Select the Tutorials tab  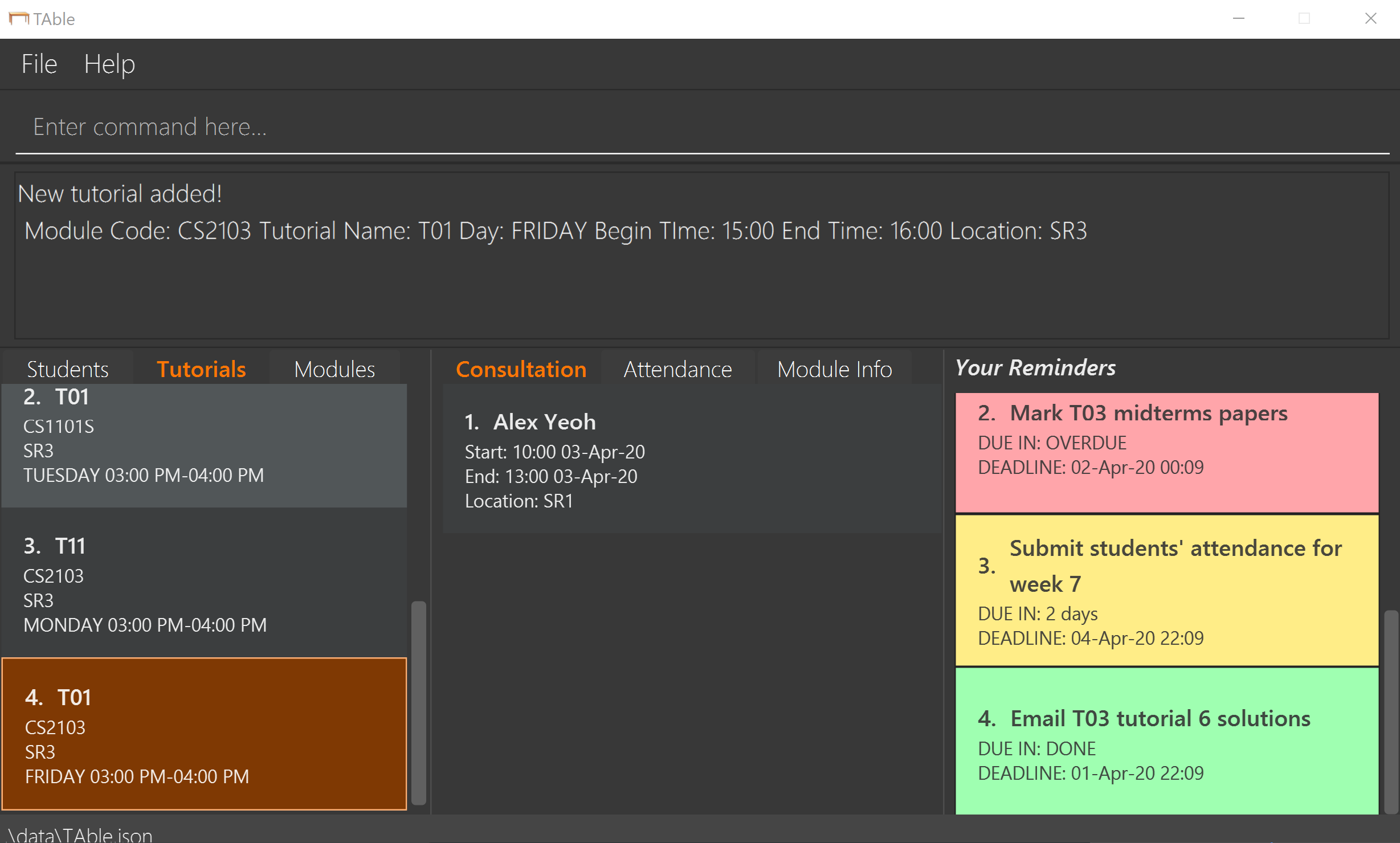(201, 369)
